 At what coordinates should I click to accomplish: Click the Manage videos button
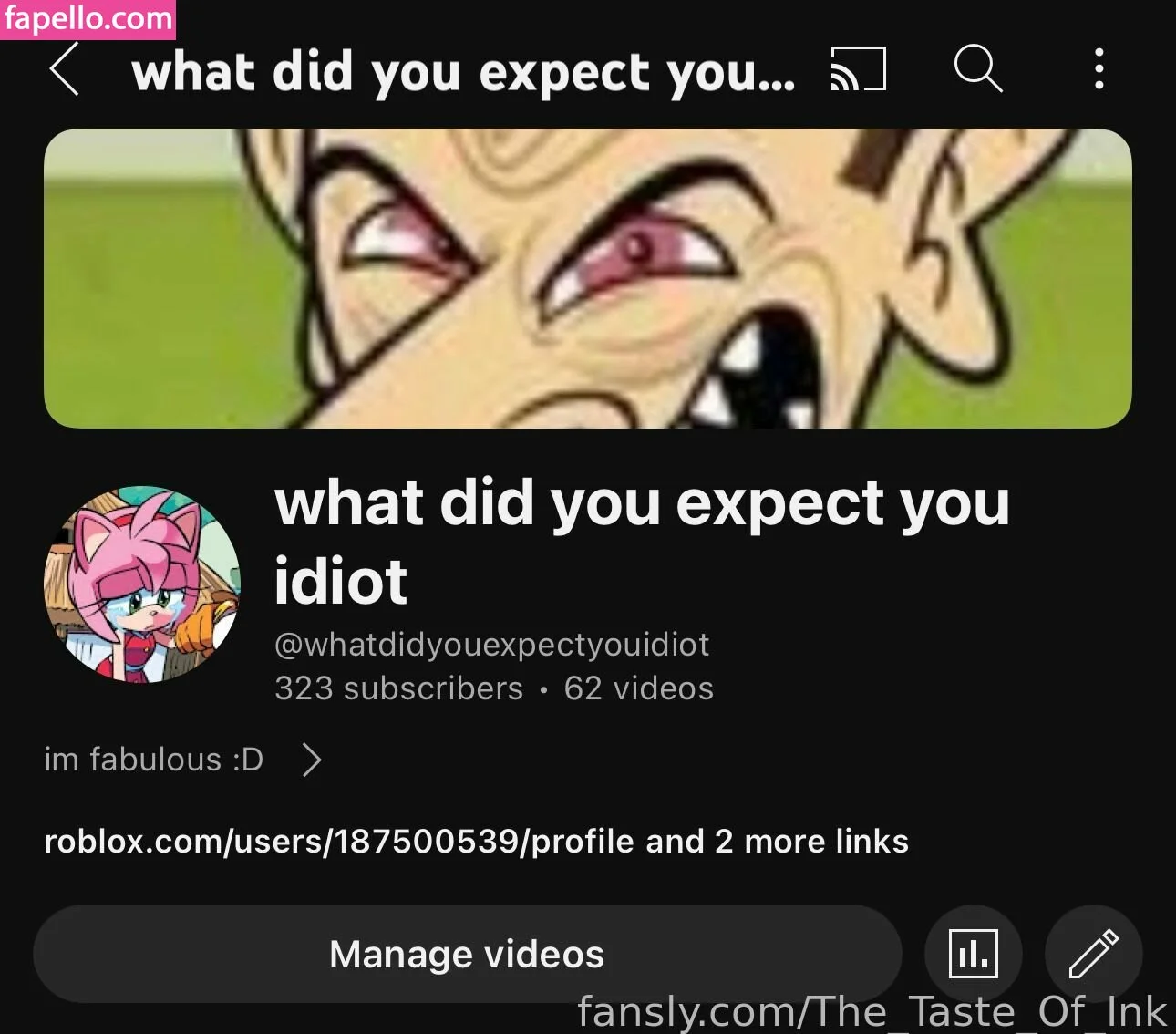pos(467,954)
